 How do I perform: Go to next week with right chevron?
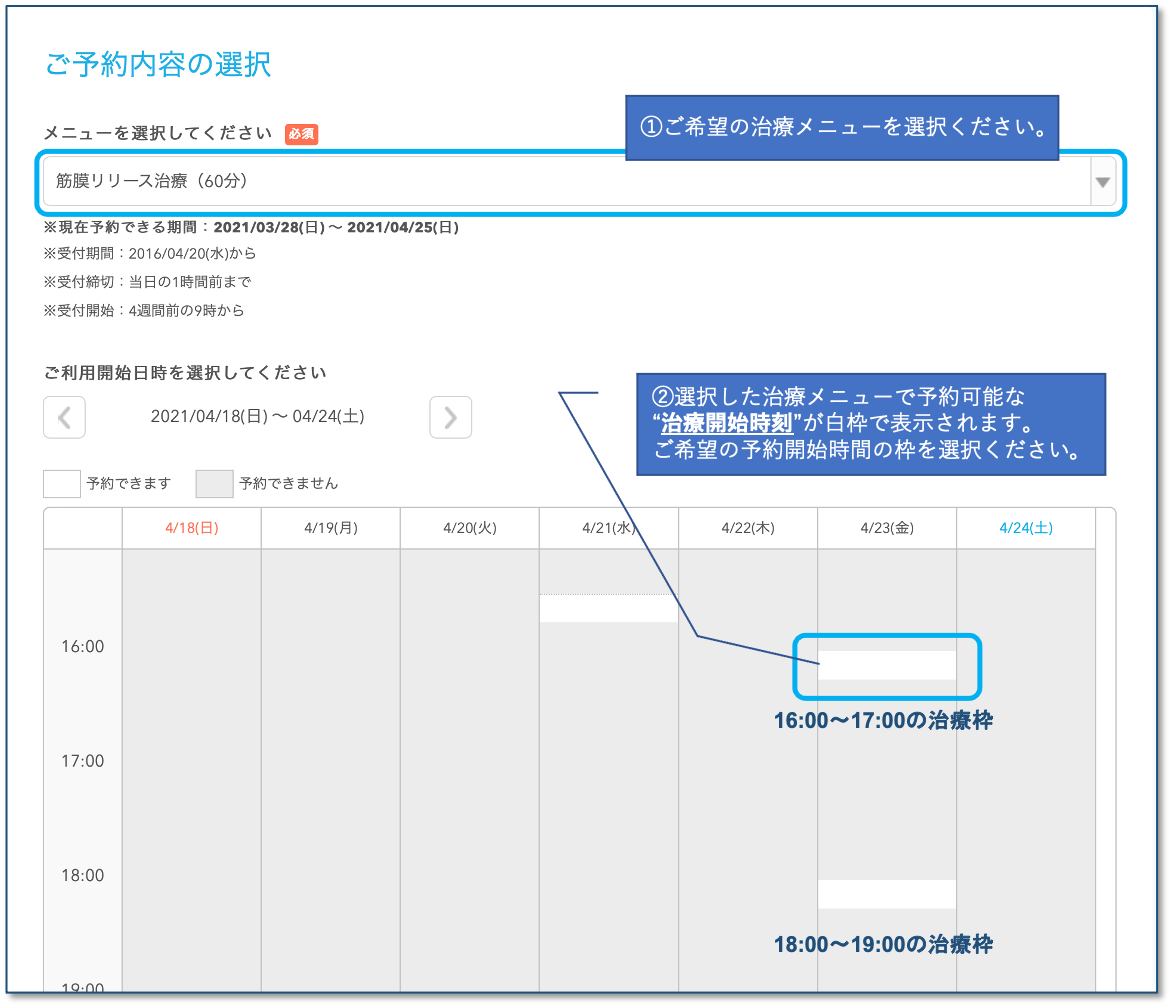(450, 417)
